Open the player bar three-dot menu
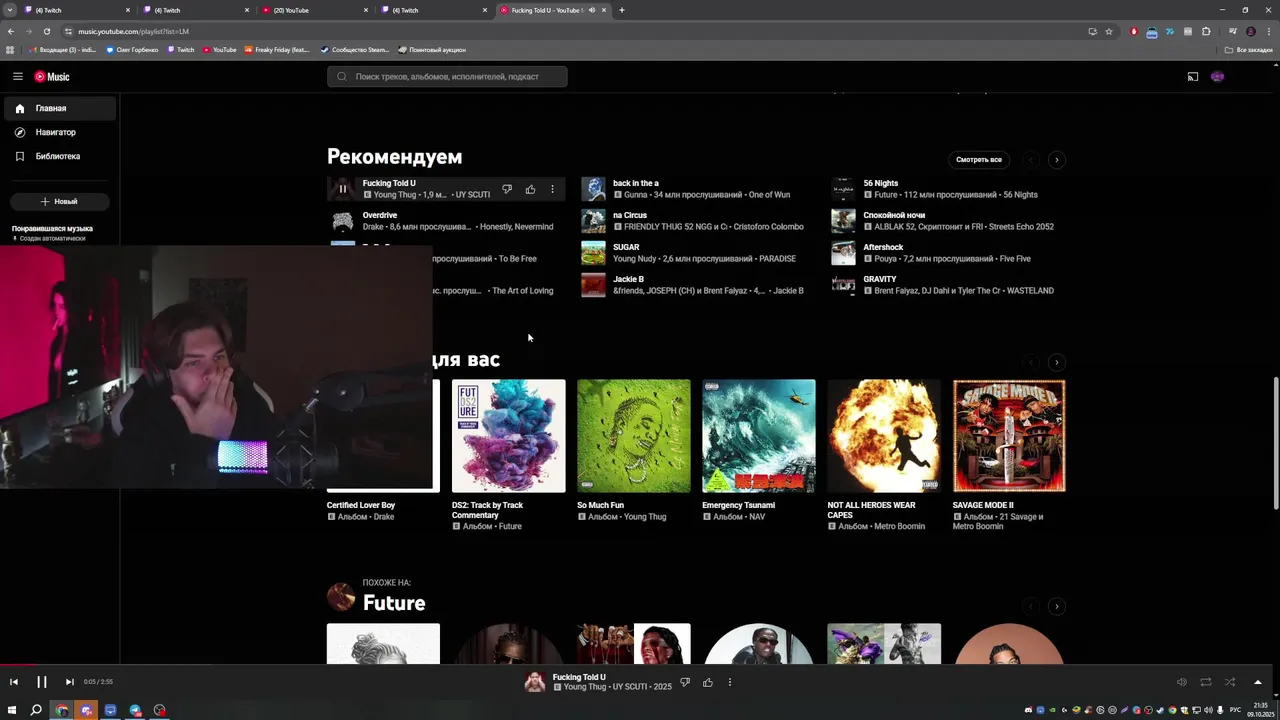 click(729, 682)
